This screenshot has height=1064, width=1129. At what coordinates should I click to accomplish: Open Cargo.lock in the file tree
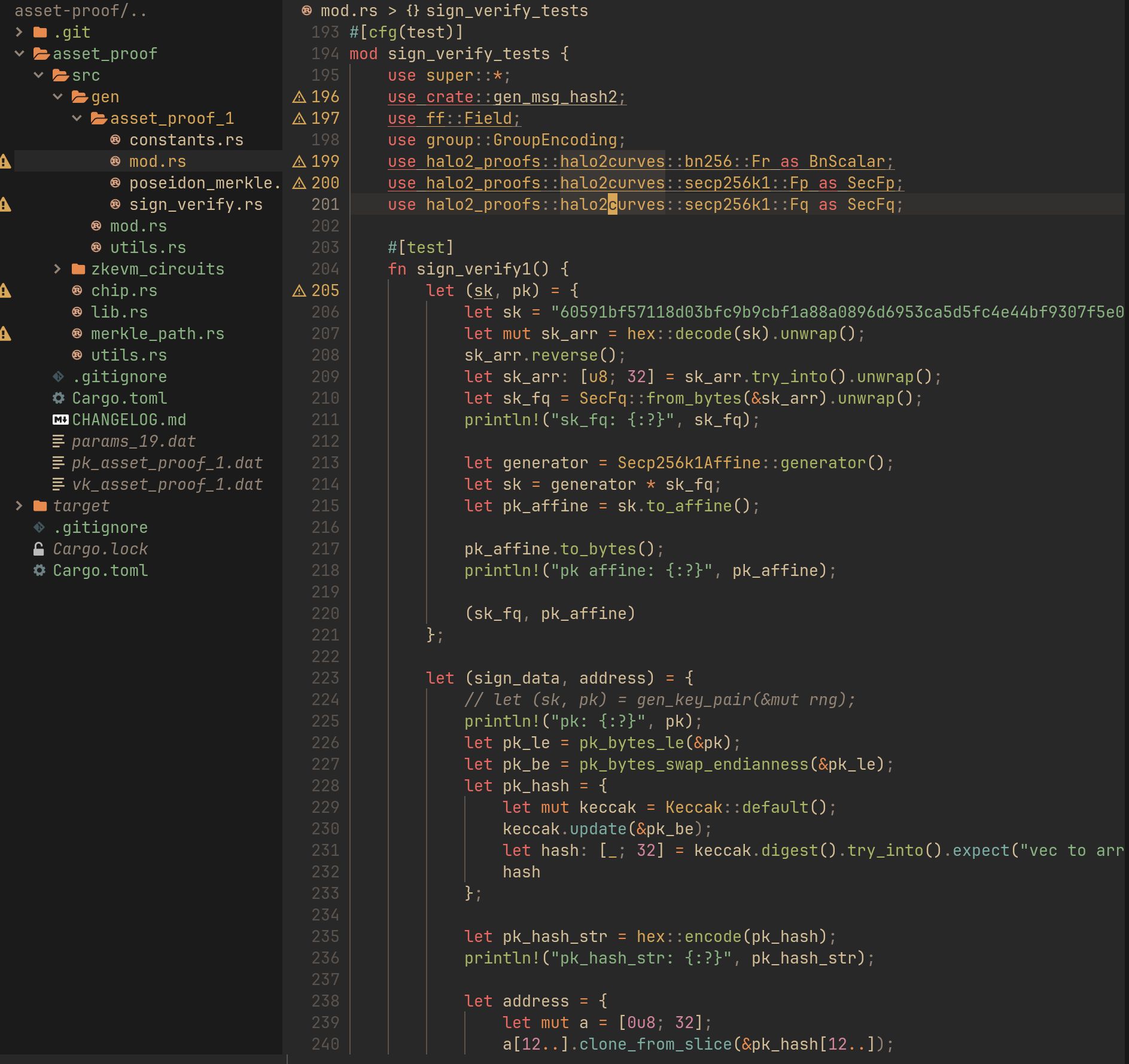coord(100,549)
